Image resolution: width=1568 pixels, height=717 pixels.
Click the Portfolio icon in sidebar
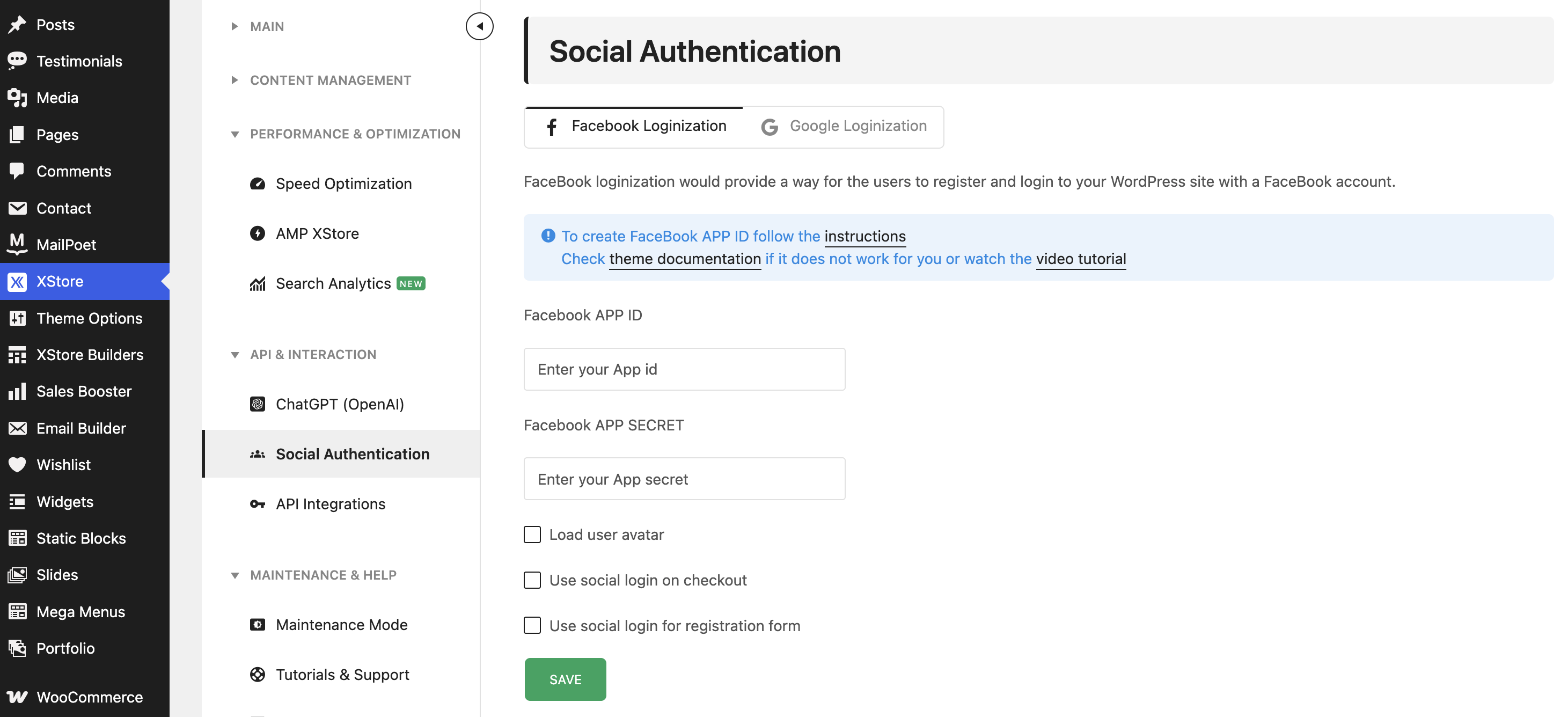click(17, 648)
